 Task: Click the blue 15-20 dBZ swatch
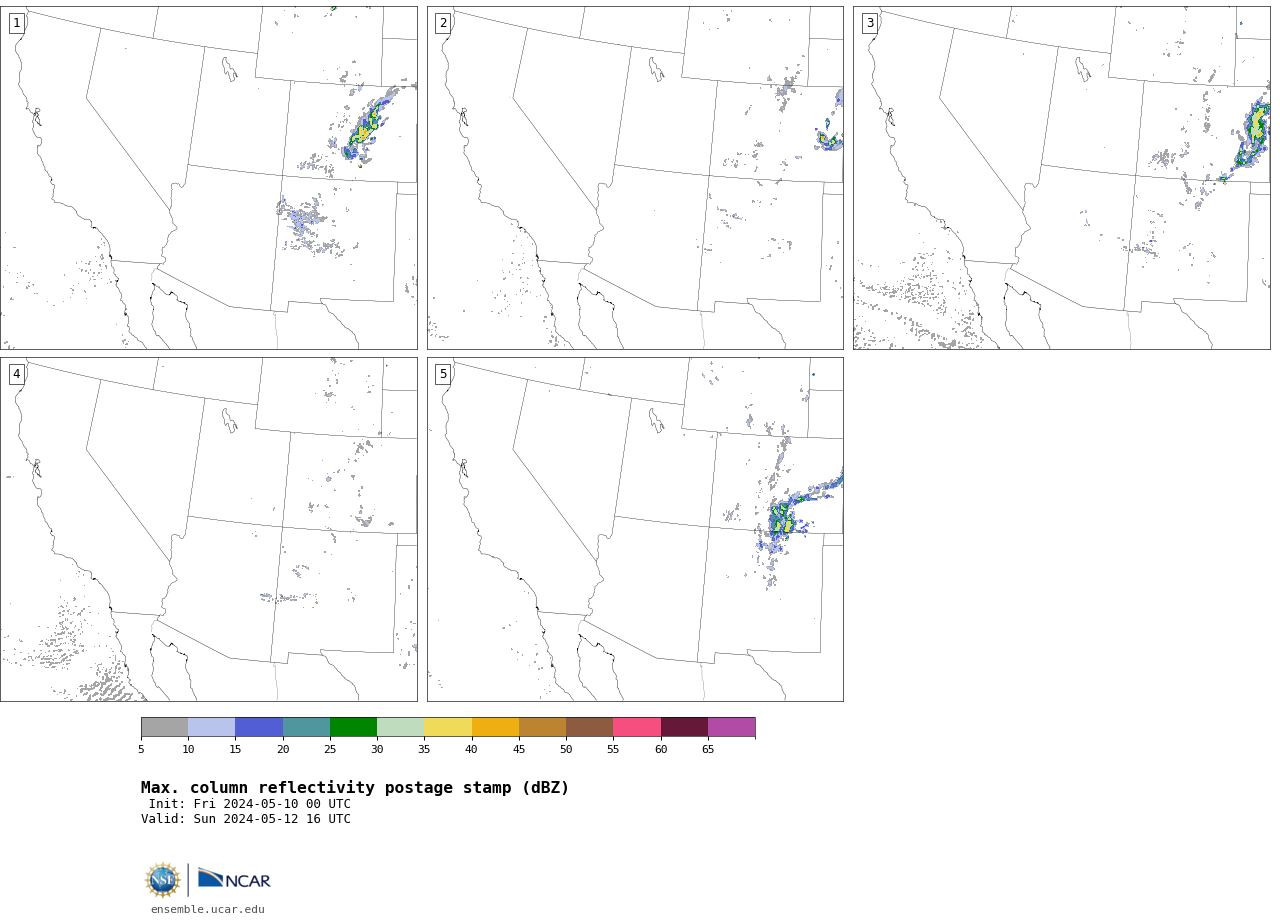[x=259, y=727]
